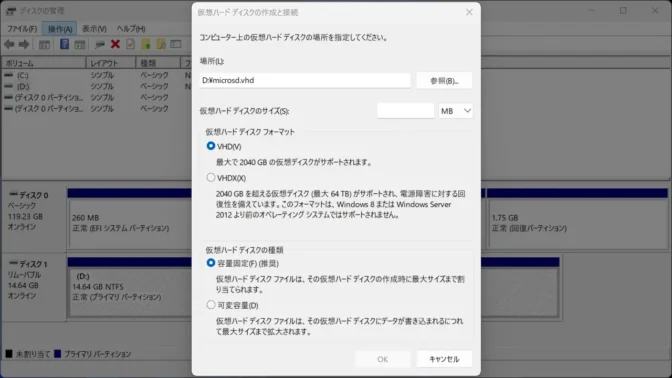
Task: Select the 260 MB EFI システム partition
Action: [129, 223]
